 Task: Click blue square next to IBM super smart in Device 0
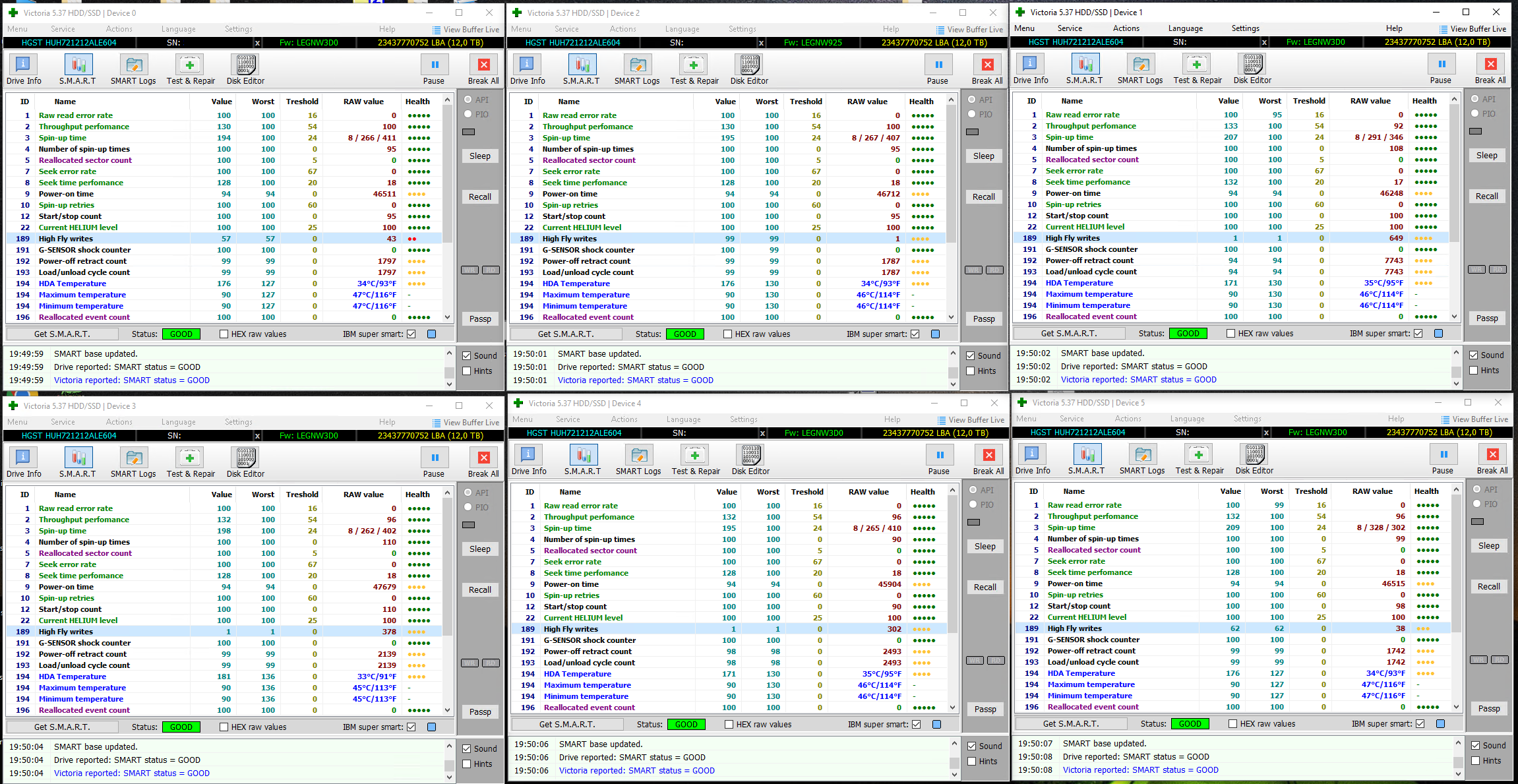click(x=432, y=334)
